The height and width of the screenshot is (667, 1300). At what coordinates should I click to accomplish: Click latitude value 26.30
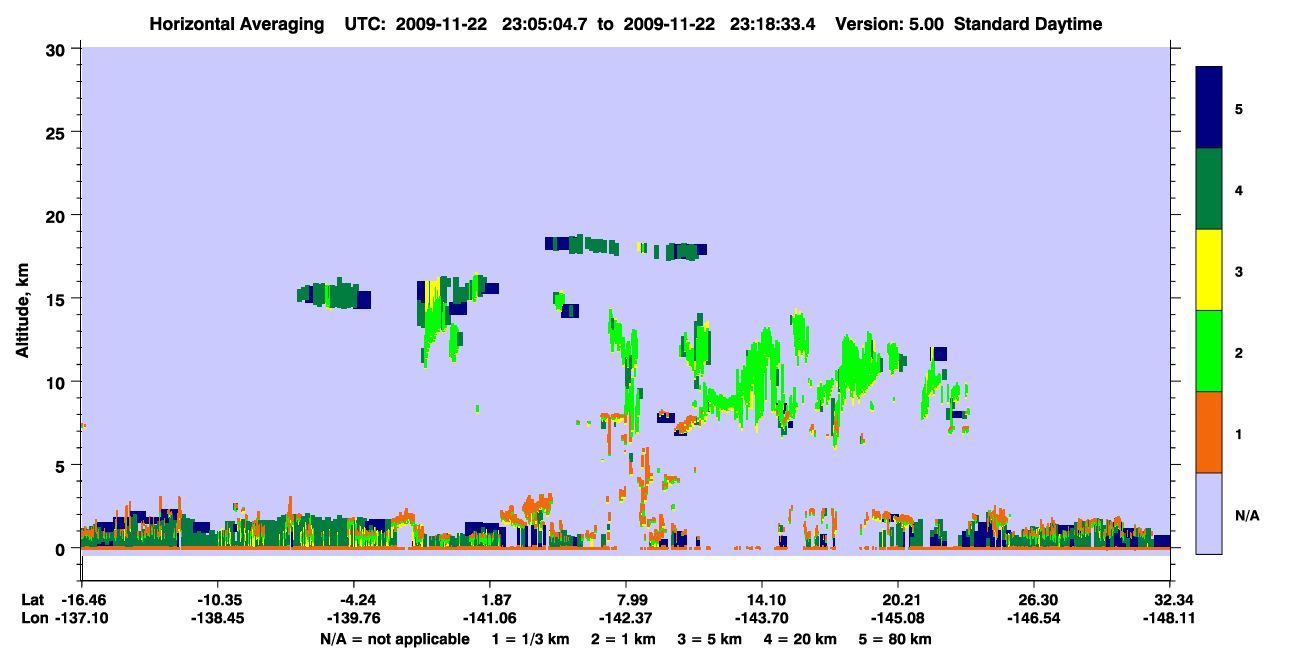pos(1033,600)
